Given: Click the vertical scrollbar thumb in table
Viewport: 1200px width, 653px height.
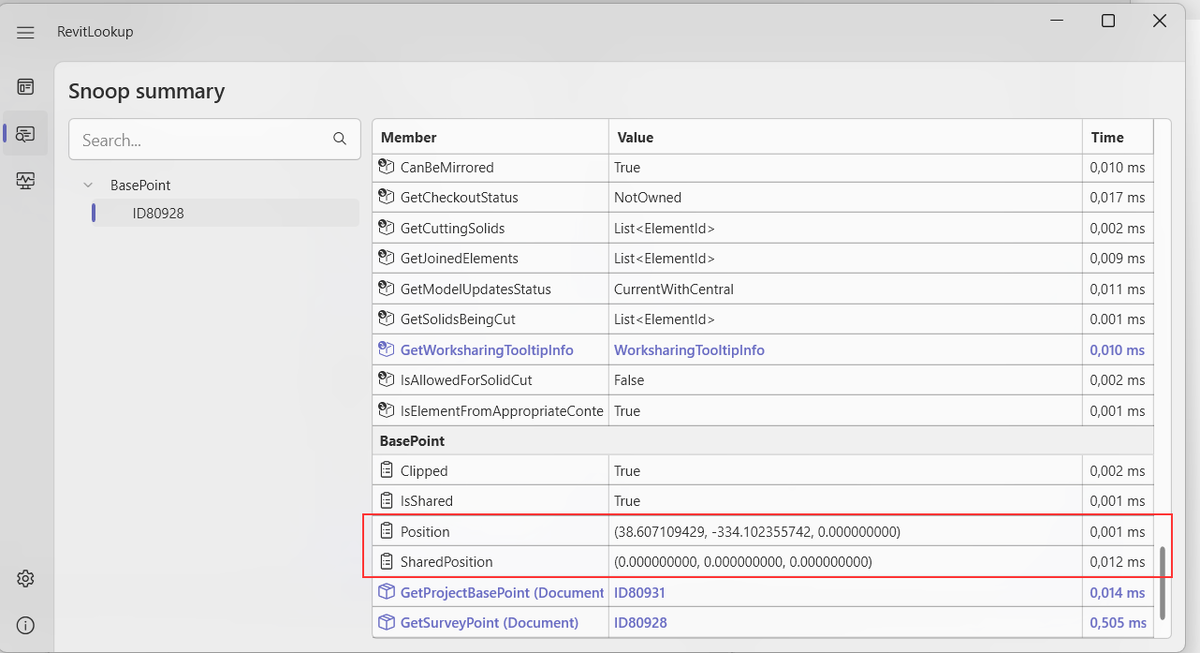Looking at the screenshot, I should click(x=1161, y=584).
